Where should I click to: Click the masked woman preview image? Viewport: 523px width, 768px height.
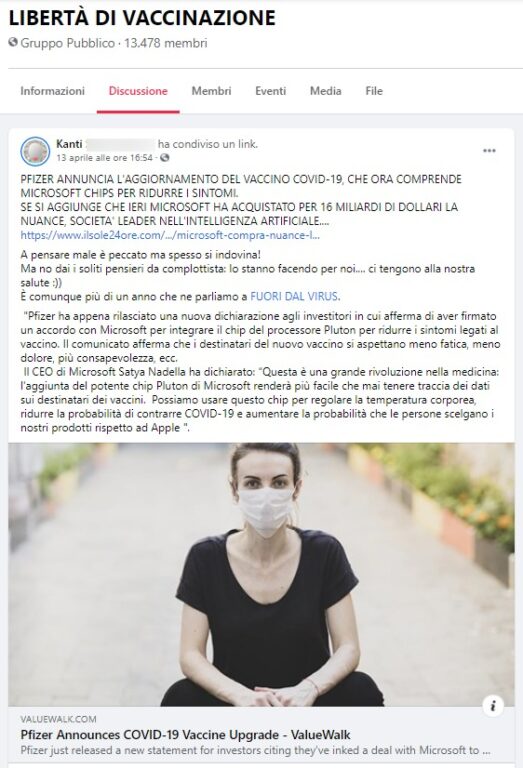(262, 575)
